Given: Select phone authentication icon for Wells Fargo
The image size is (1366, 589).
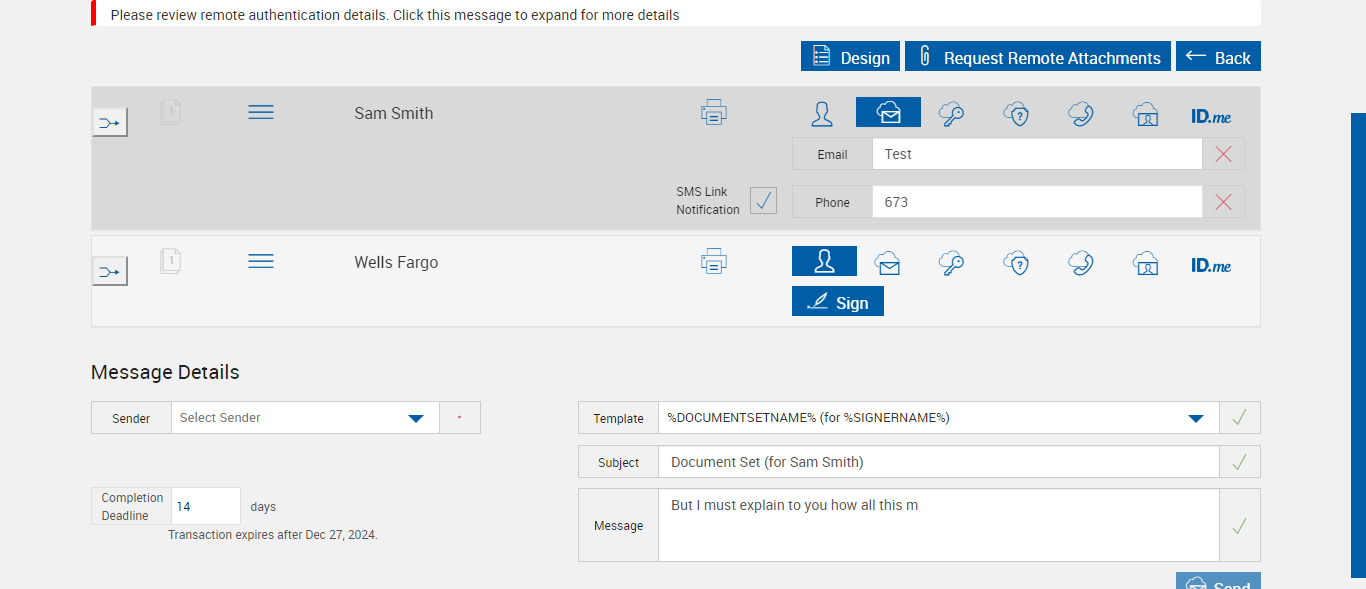Looking at the screenshot, I should pyautogui.click(x=1080, y=263).
